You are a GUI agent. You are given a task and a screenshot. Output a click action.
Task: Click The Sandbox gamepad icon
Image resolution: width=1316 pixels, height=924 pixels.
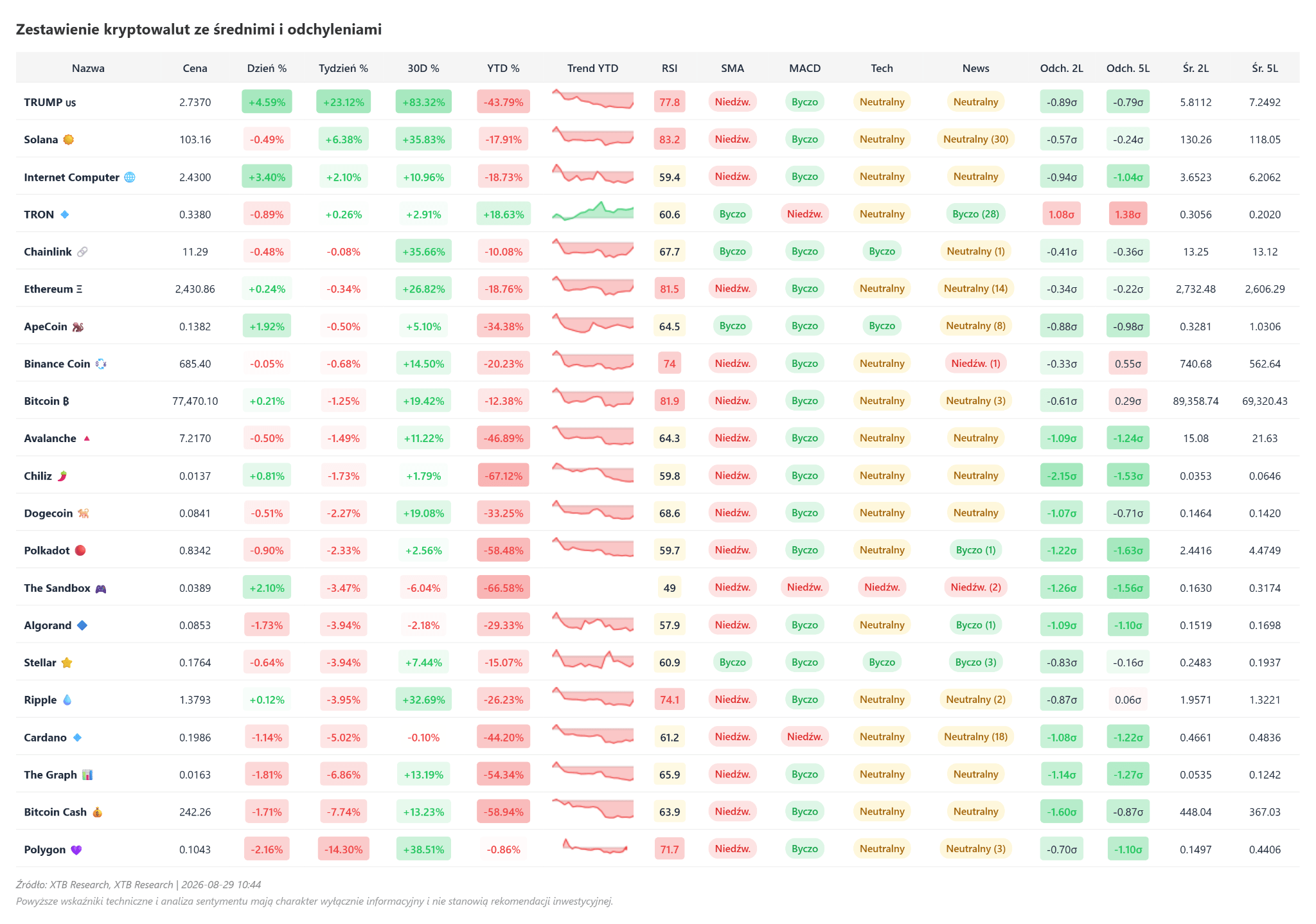[x=101, y=588]
